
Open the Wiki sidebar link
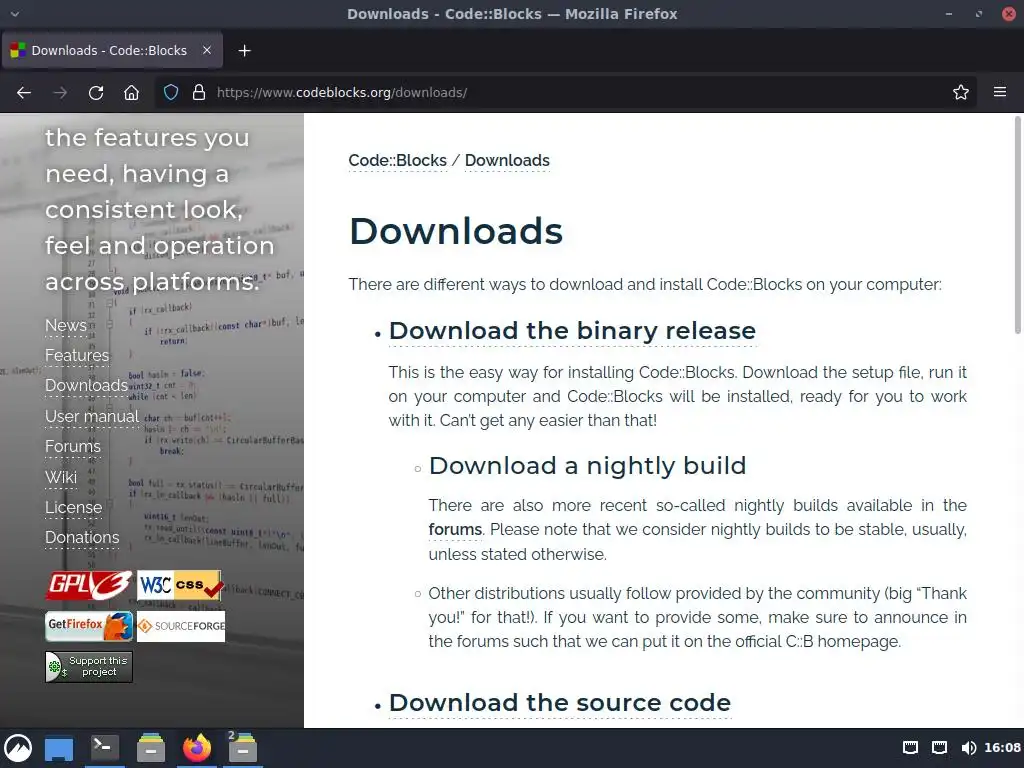61,477
